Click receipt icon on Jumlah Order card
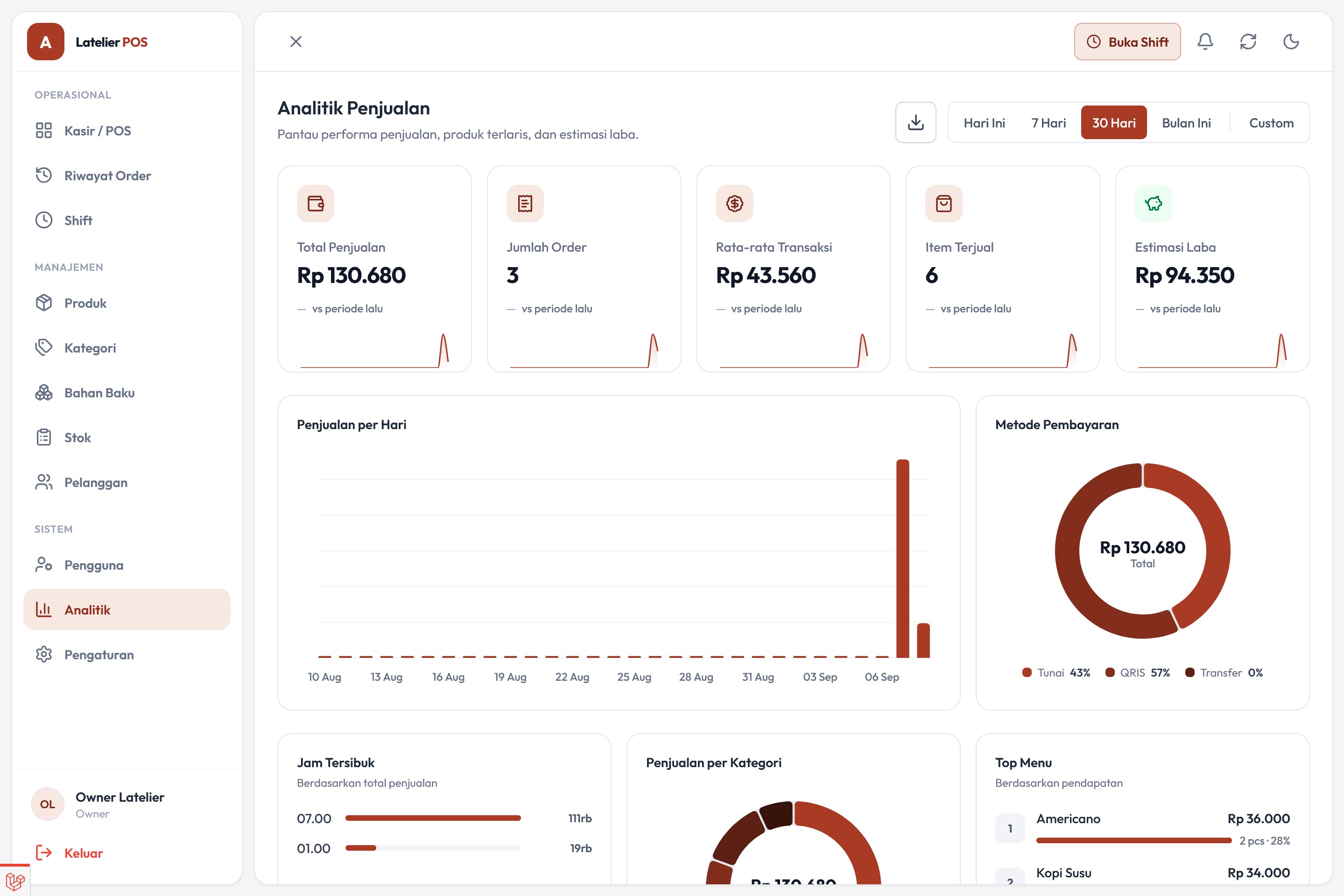Image resolution: width=1344 pixels, height=896 pixels. (525, 204)
